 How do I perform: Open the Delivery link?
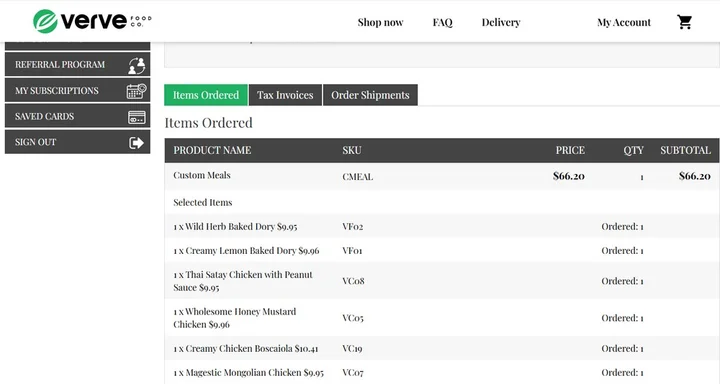(501, 22)
